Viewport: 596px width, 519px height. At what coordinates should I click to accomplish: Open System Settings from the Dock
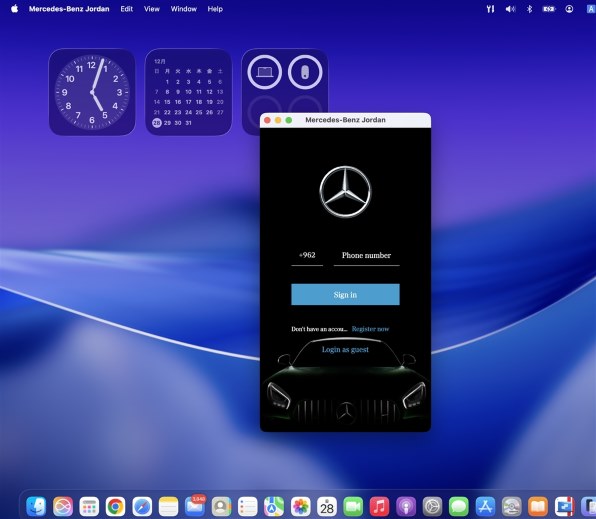point(433,506)
